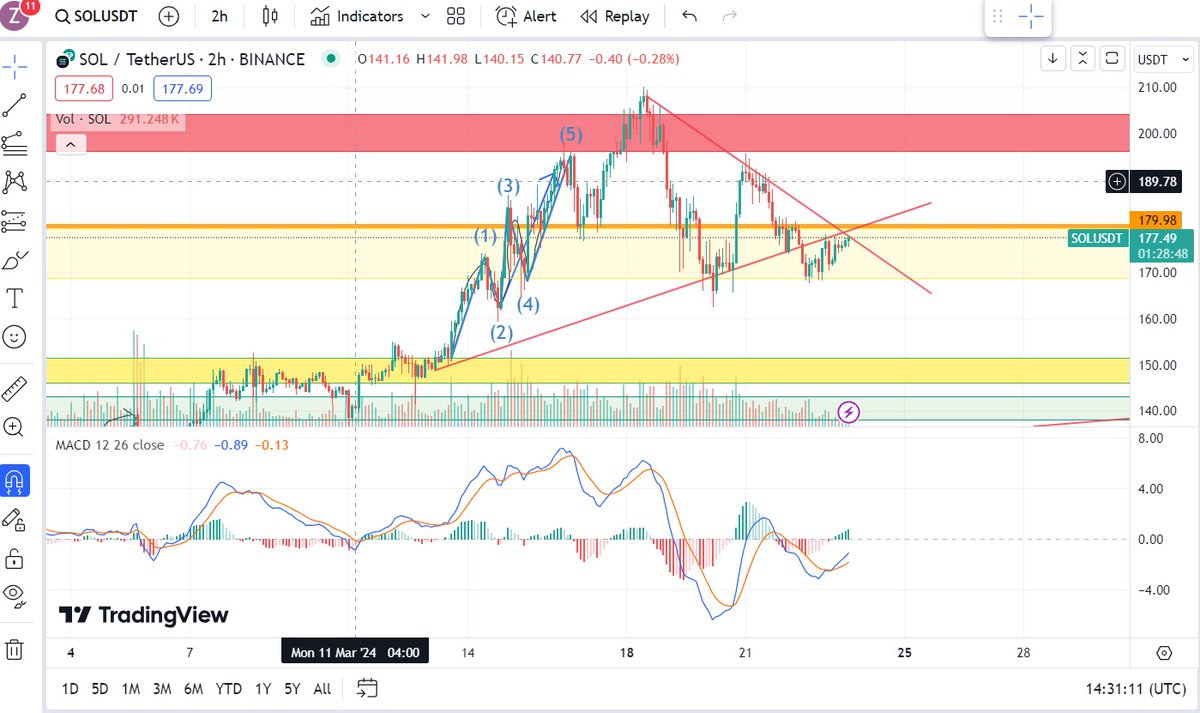This screenshot has width=1200, height=713.
Task: Select the Elliott wave label (5)
Action: 571,134
